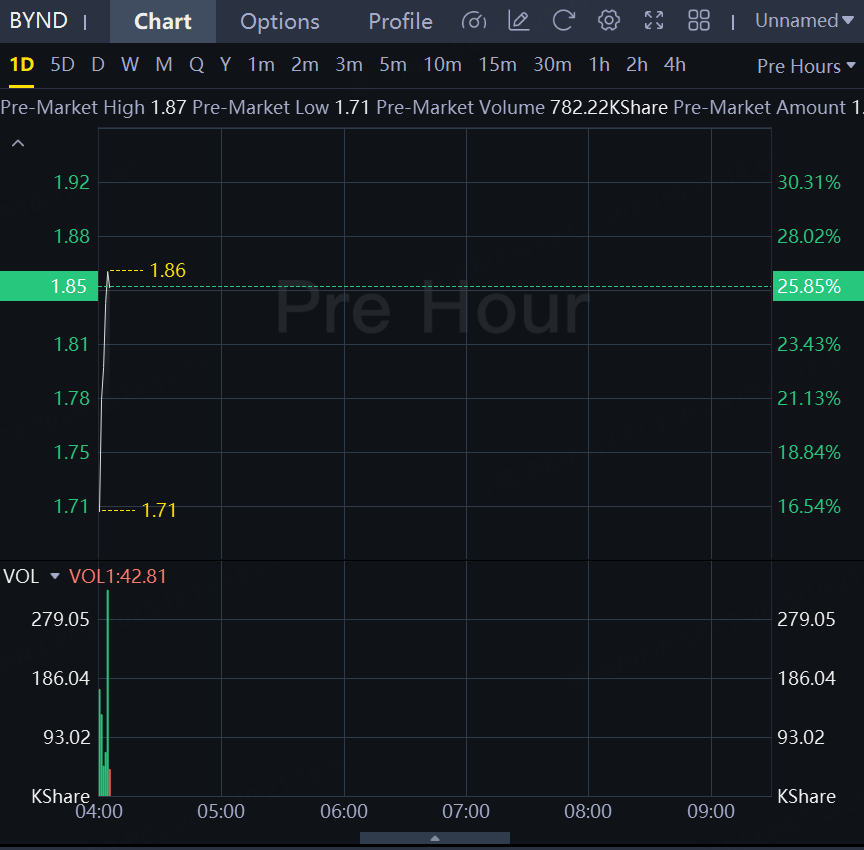Select the 4h interval

(674, 65)
